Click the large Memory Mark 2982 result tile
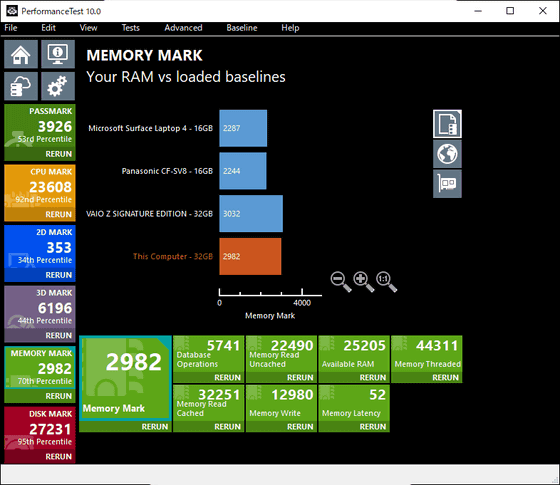 click(x=125, y=378)
